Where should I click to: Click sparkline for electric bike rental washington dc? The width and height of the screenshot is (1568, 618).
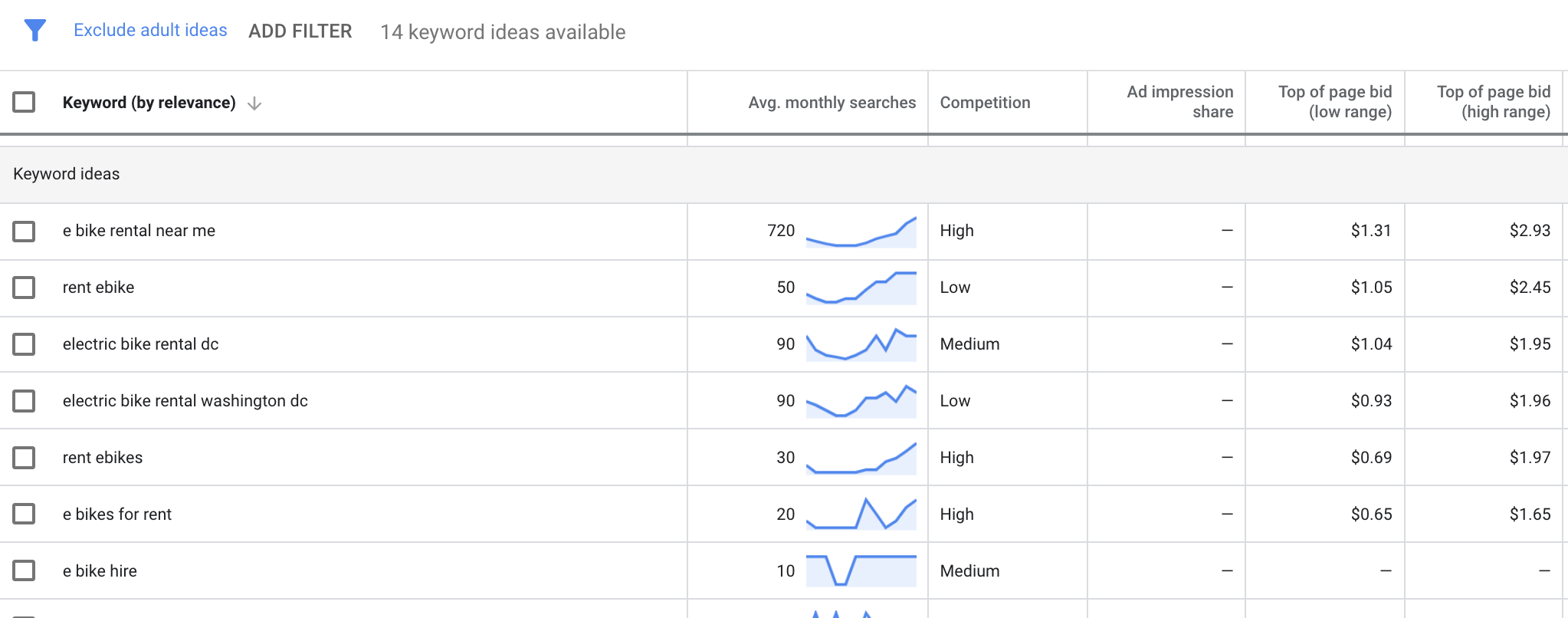tap(861, 402)
